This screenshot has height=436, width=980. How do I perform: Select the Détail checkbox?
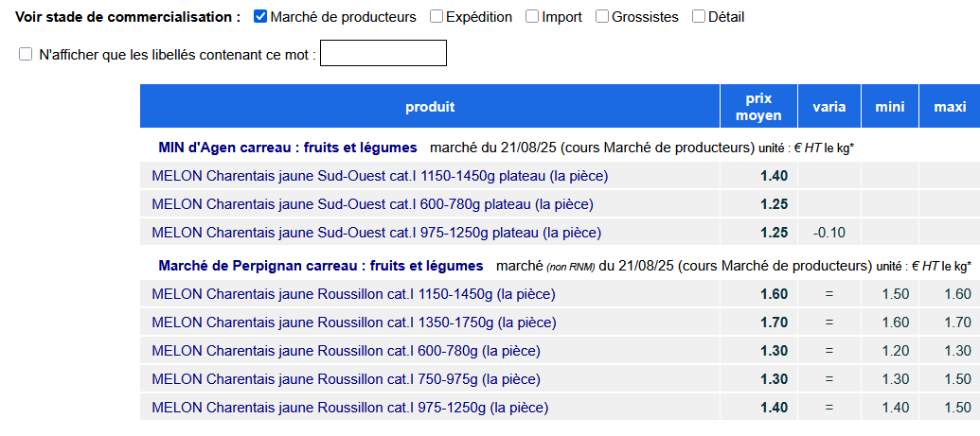[x=698, y=17]
